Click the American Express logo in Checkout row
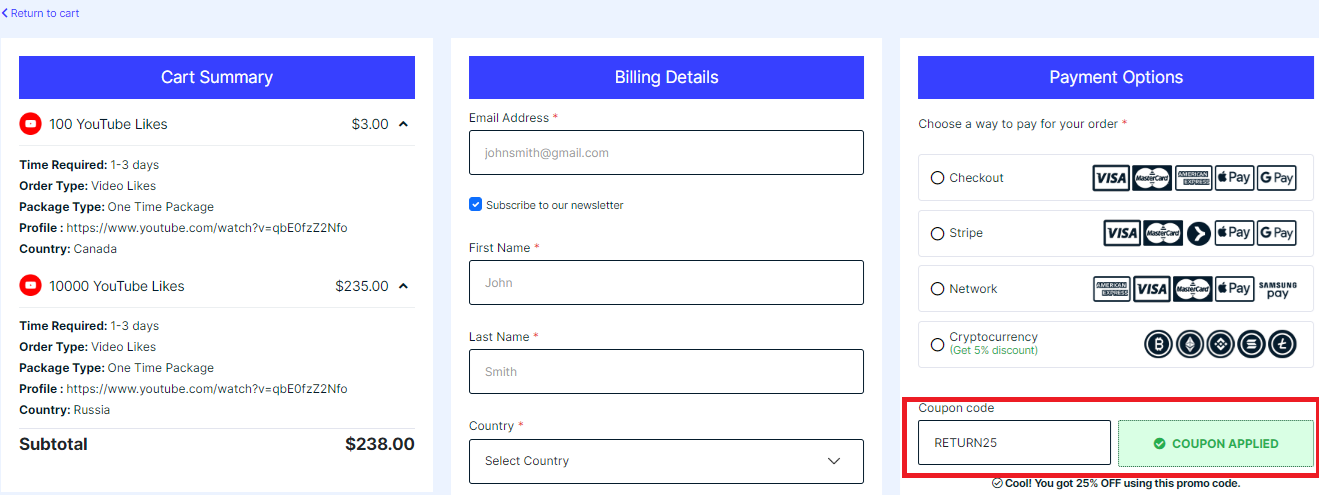This screenshot has height=495, width=1319. point(1193,178)
